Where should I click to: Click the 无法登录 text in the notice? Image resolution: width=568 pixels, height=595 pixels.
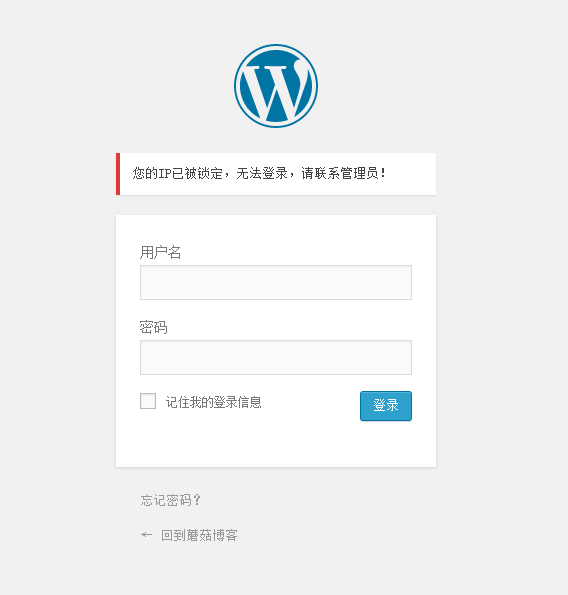click(262, 173)
